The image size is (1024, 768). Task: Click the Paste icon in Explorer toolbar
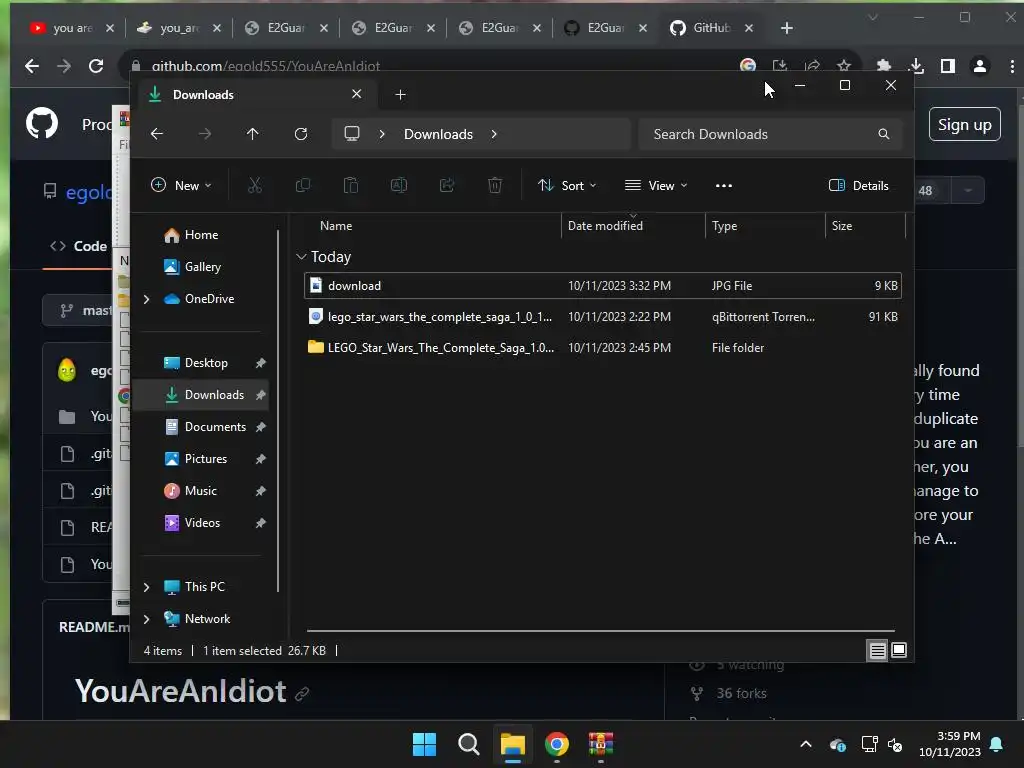point(351,185)
